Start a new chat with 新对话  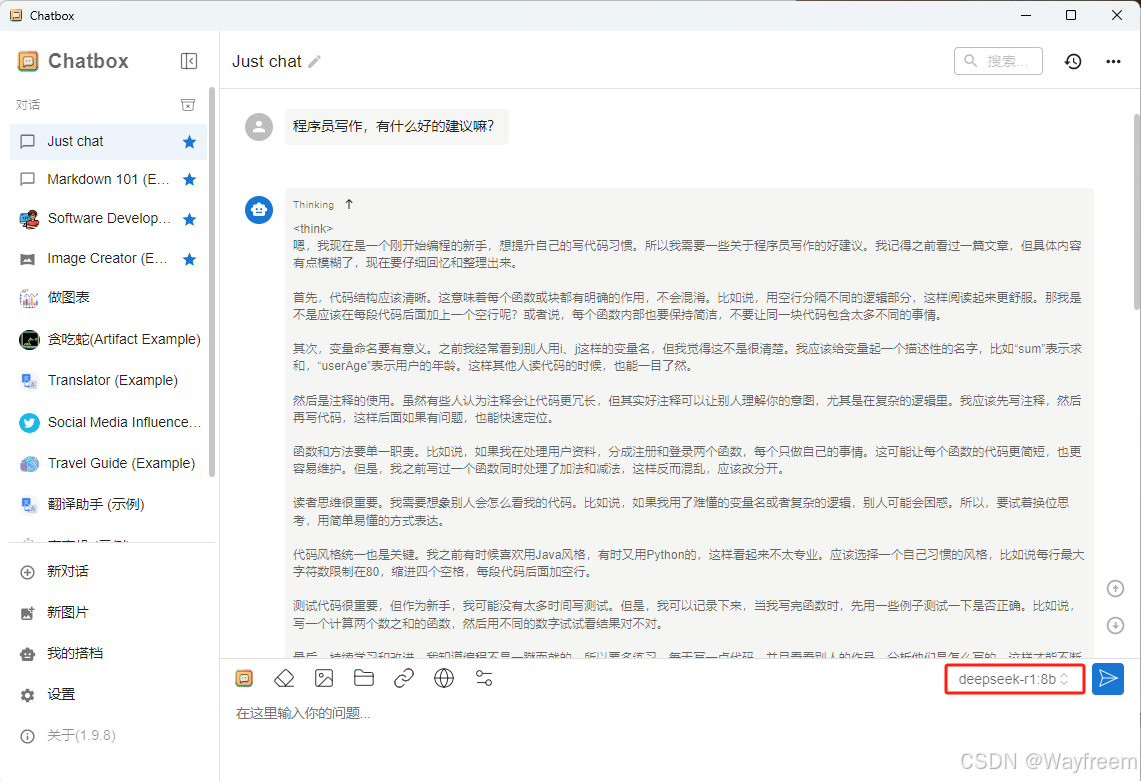click(x=108, y=571)
